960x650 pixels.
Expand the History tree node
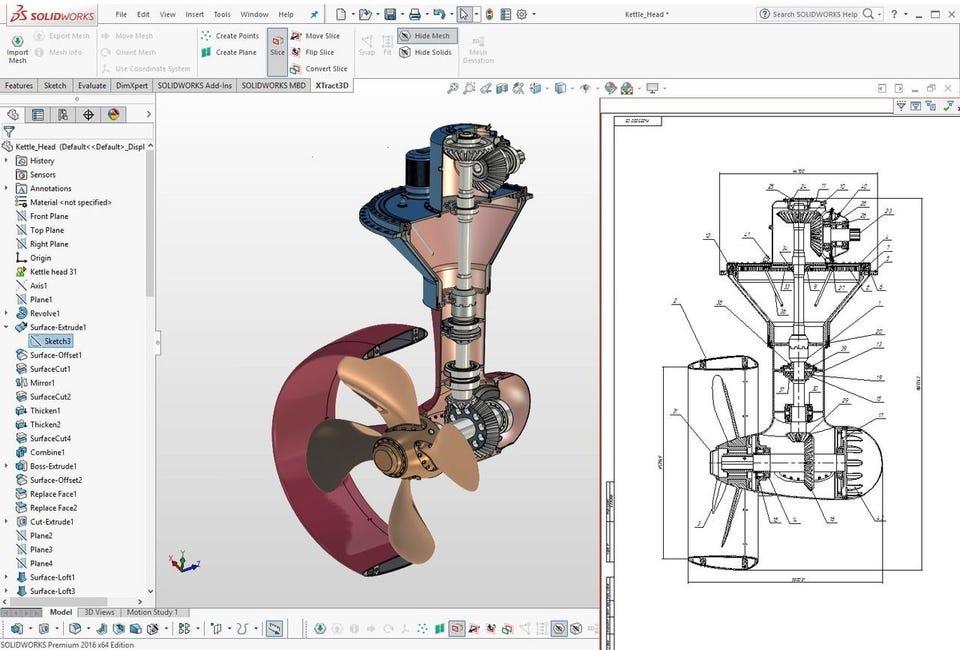click(6, 160)
